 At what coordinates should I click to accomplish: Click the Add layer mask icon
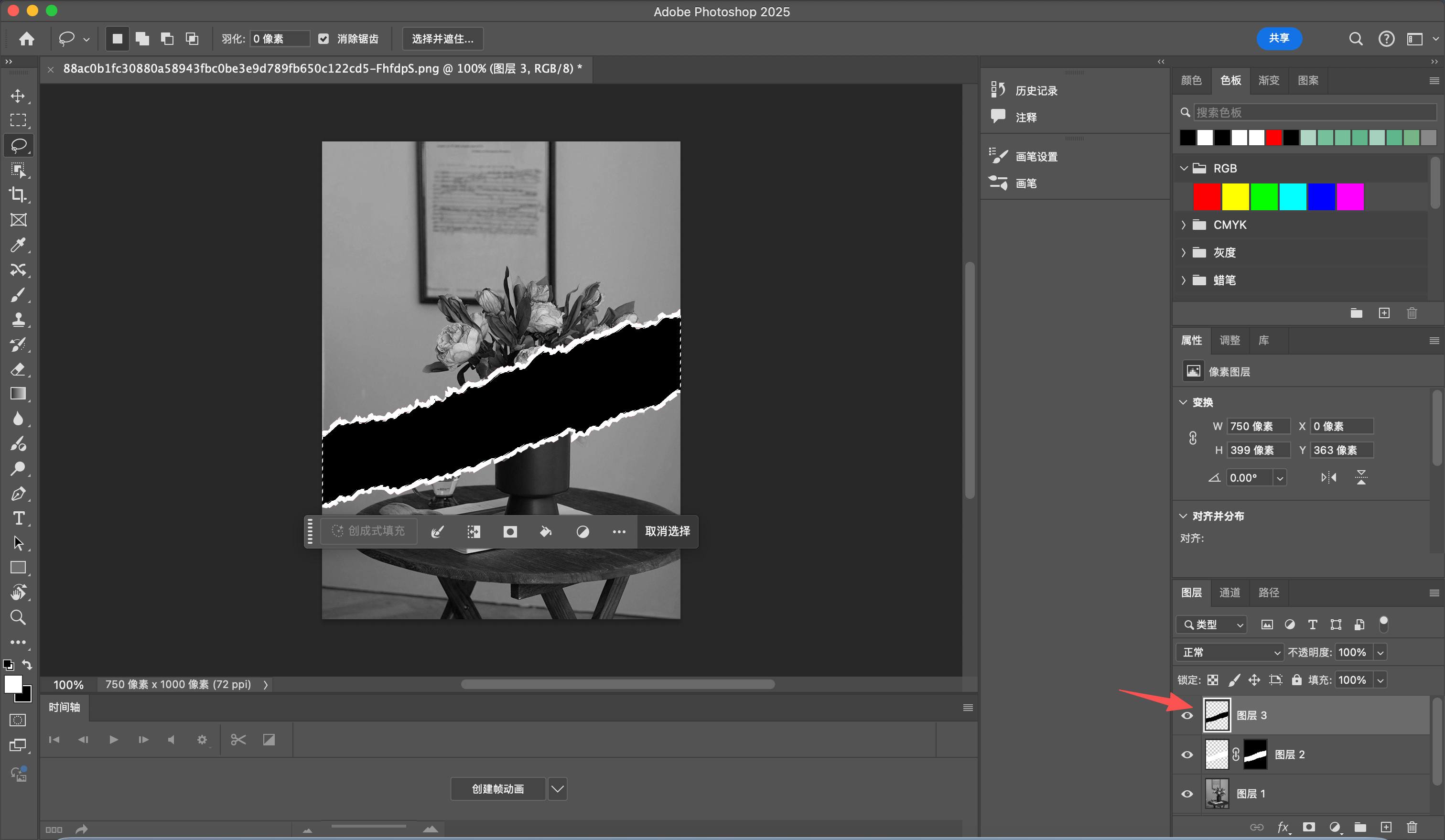(x=1308, y=827)
